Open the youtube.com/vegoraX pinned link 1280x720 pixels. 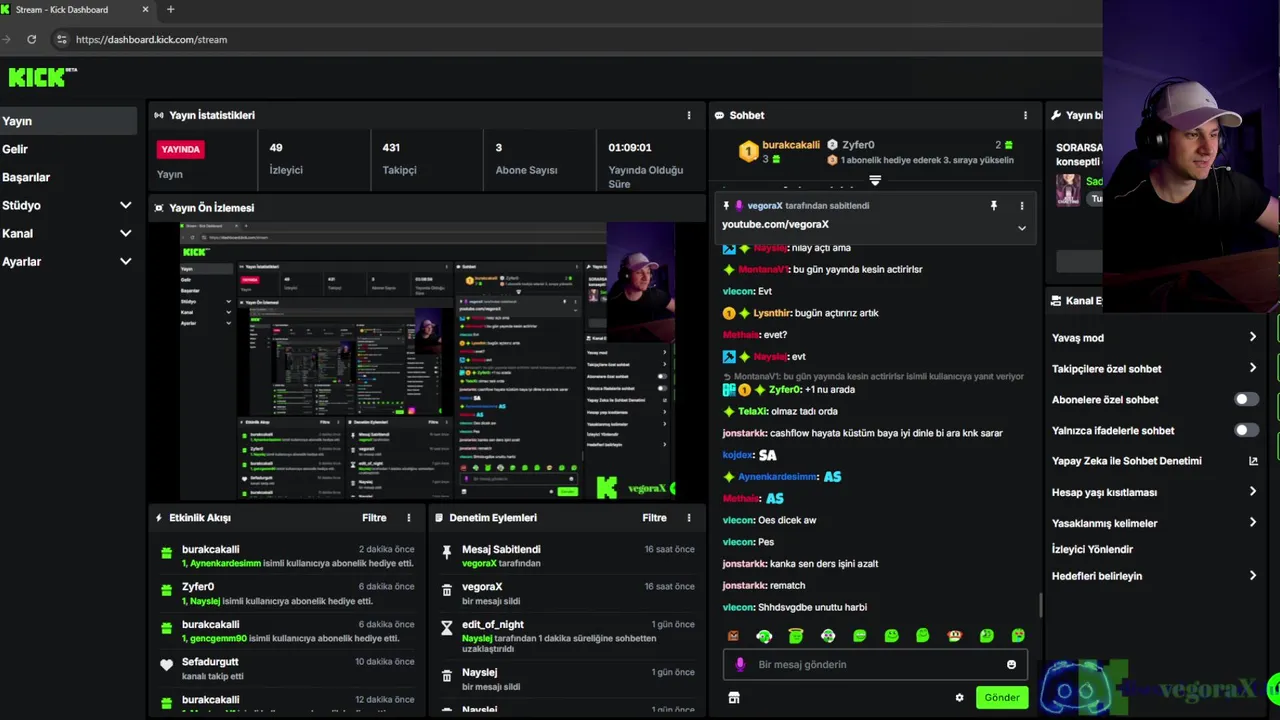point(775,224)
